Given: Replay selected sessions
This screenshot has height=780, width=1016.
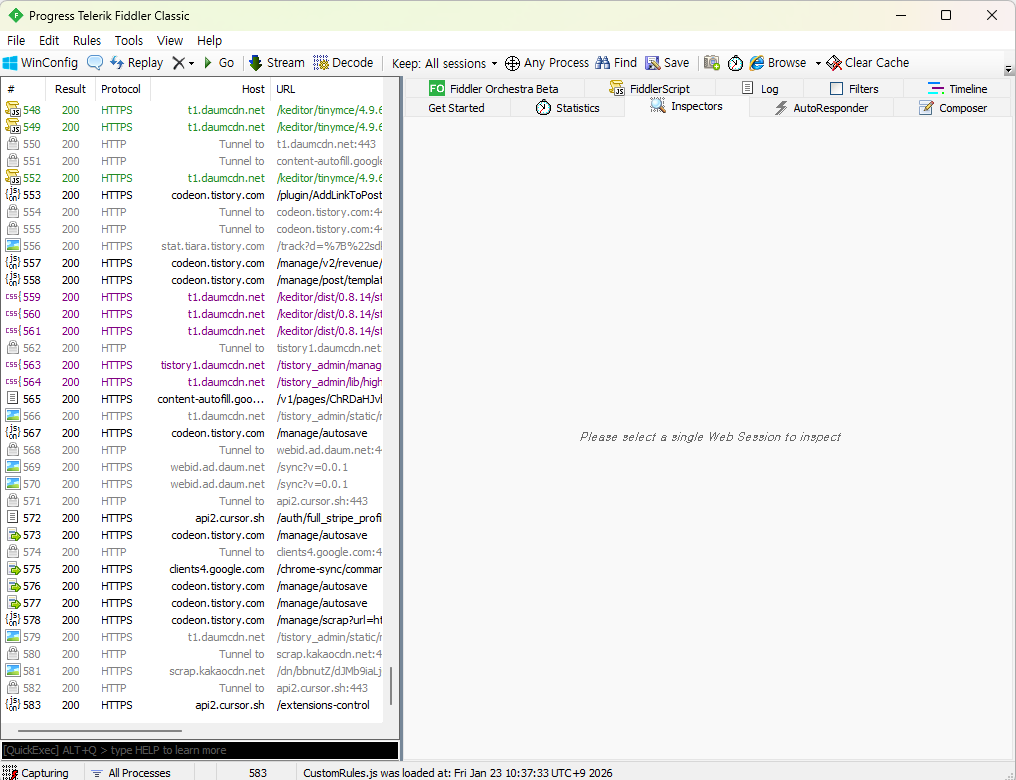Looking at the screenshot, I should pos(137,63).
